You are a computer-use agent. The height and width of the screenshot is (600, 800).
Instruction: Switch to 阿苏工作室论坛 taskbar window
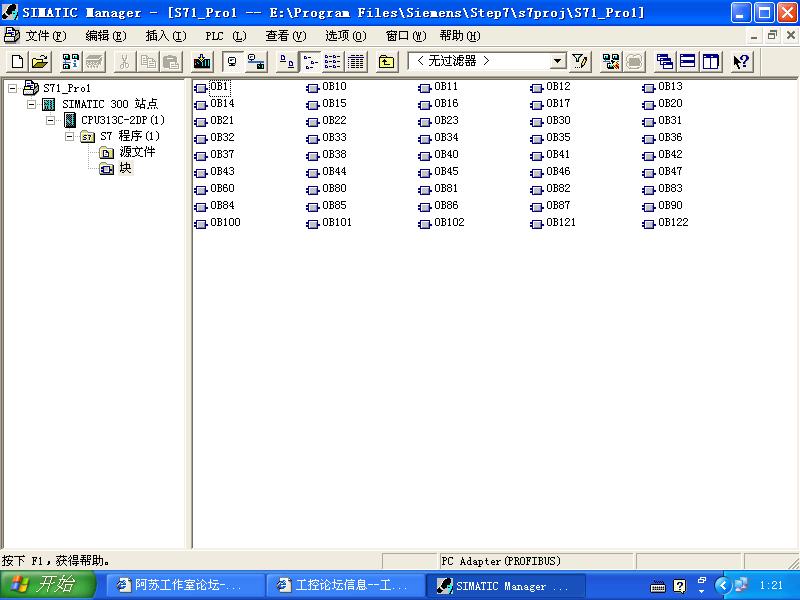pos(186,585)
